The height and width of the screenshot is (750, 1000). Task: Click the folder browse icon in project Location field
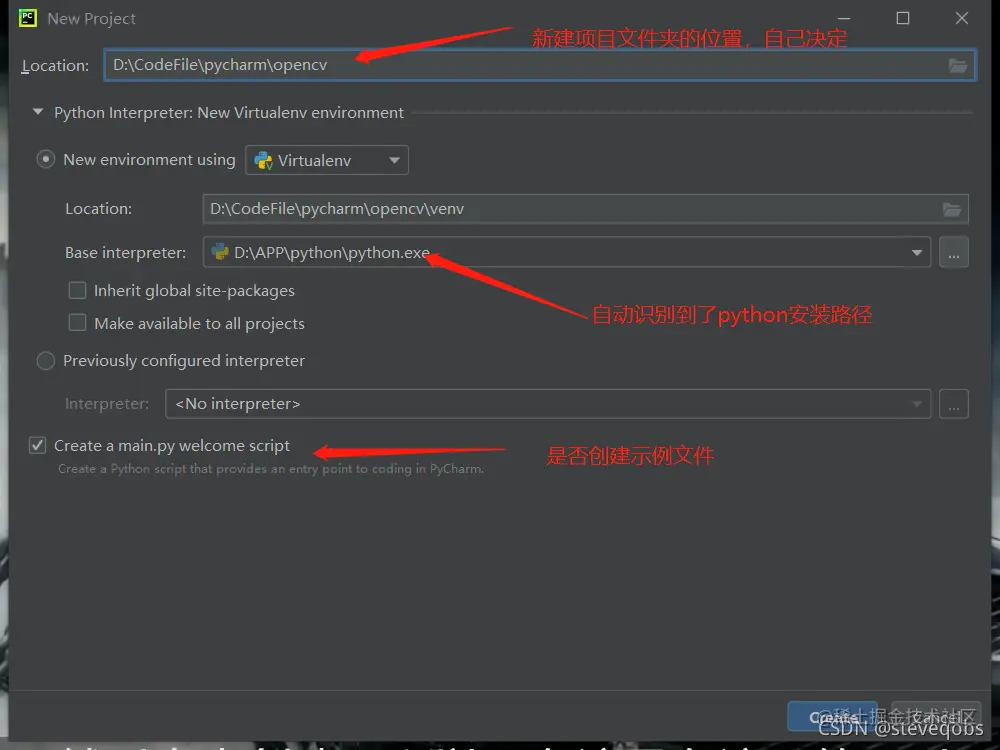[957, 65]
